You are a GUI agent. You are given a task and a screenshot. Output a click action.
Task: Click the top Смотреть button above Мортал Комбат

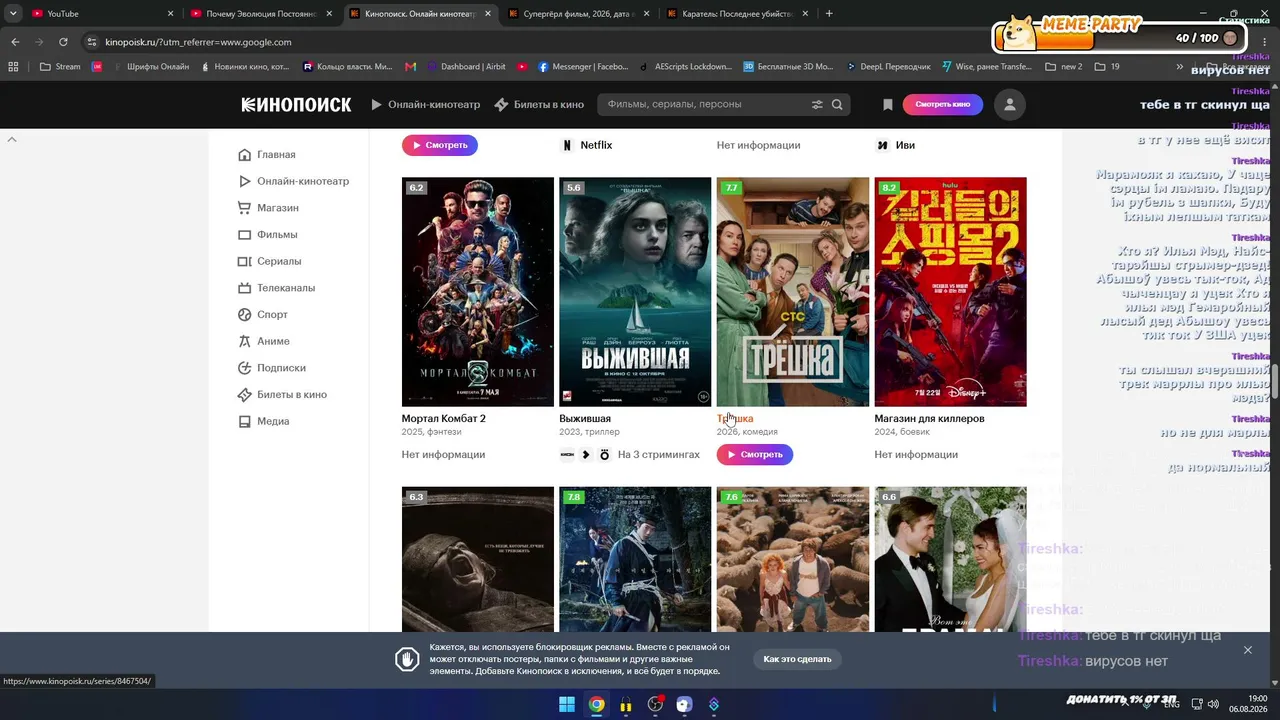440,145
